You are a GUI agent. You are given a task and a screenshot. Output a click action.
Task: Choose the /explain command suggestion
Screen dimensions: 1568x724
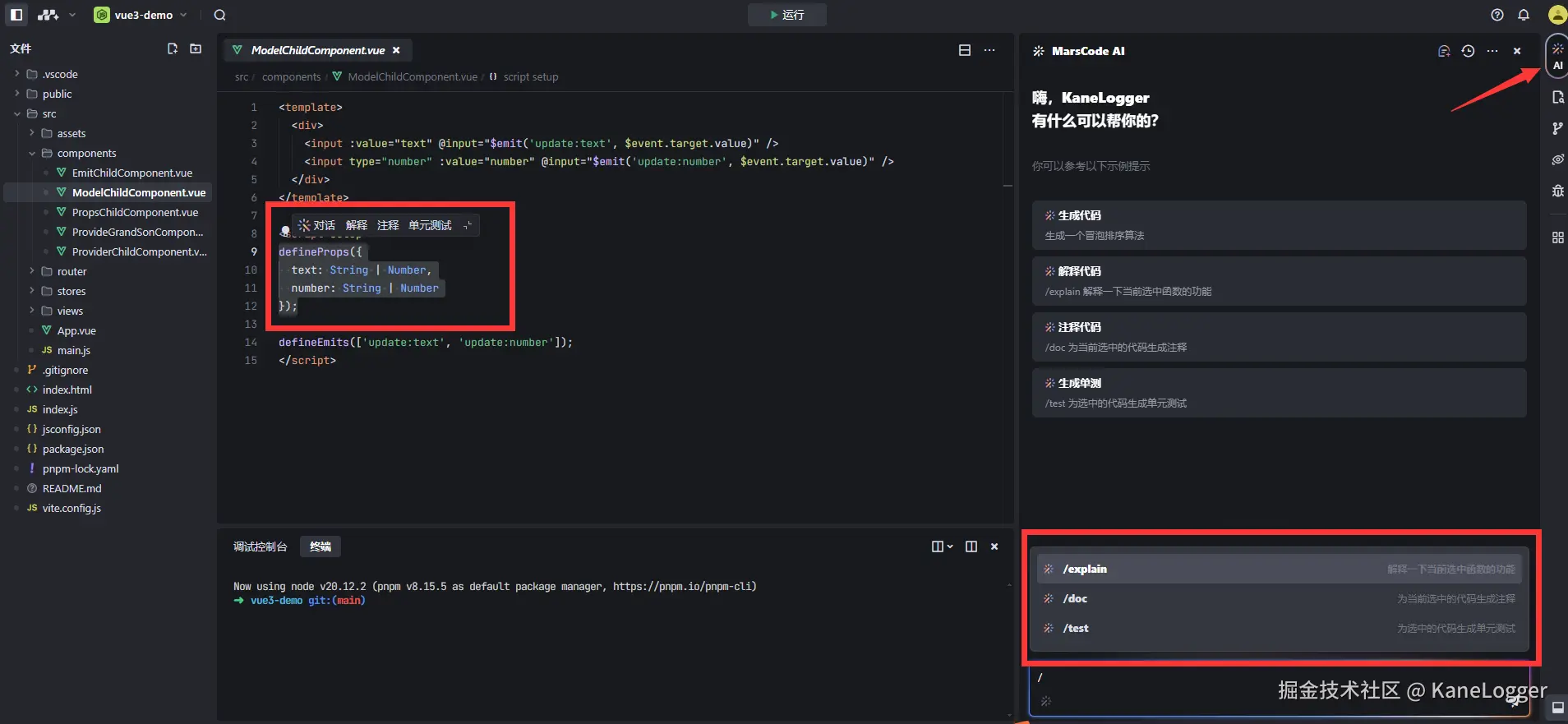click(1279, 569)
